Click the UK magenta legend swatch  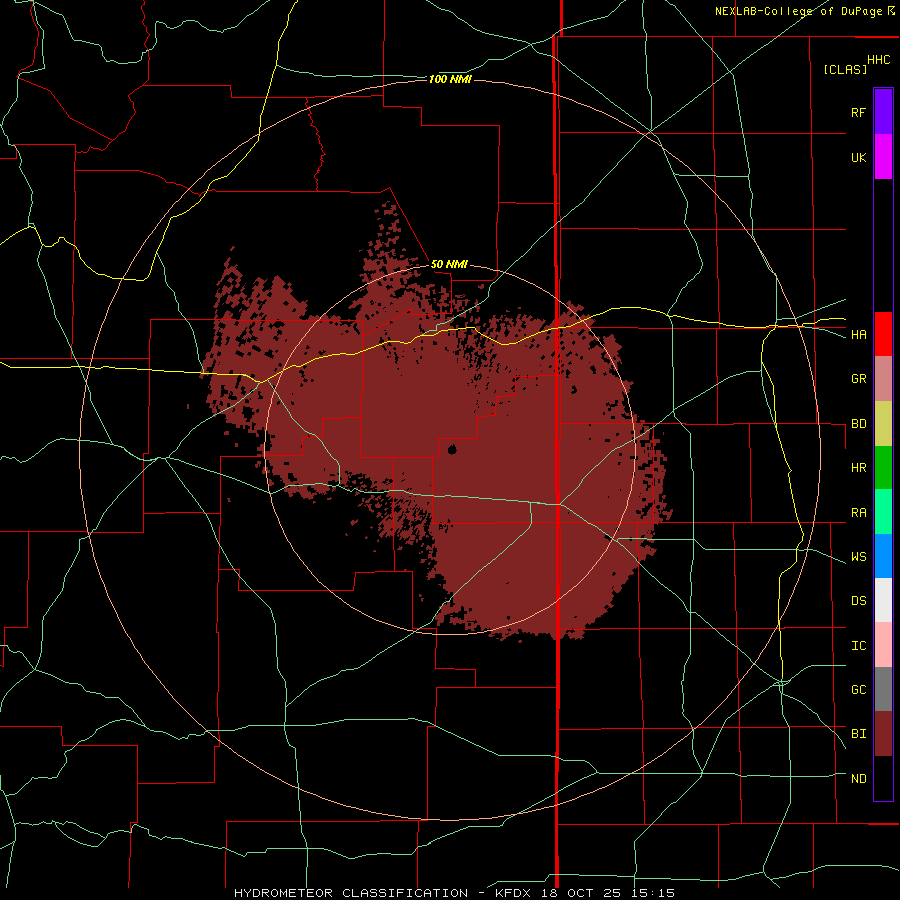[883, 157]
